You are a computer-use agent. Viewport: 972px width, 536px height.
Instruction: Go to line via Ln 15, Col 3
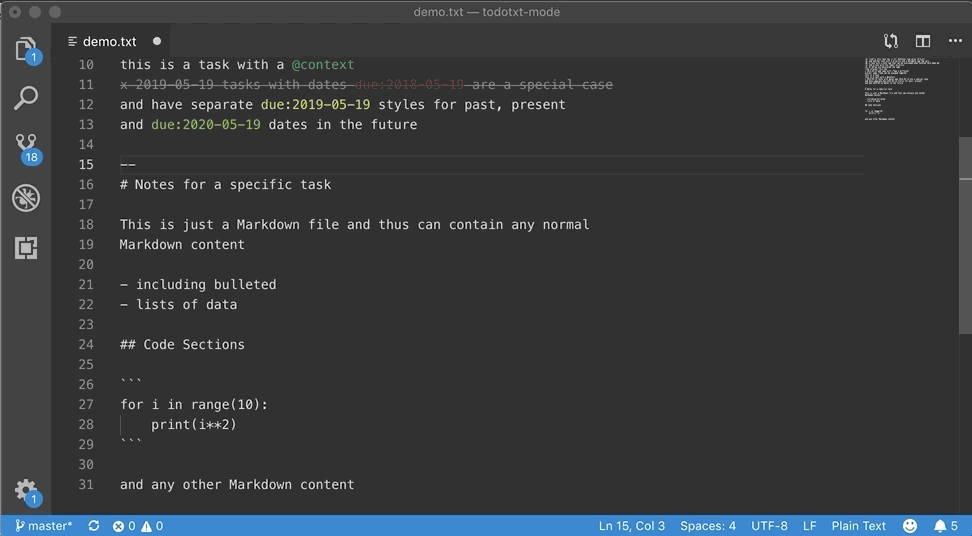[x=632, y=526]
